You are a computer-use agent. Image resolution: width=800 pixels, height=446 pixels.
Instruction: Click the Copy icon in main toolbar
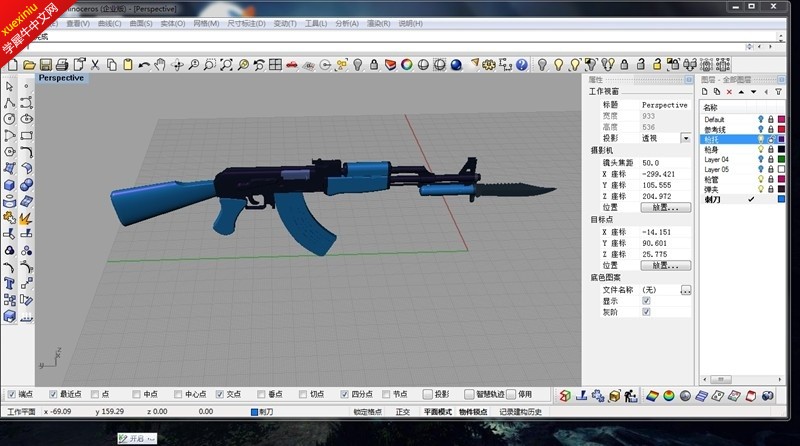pos(111,65)
